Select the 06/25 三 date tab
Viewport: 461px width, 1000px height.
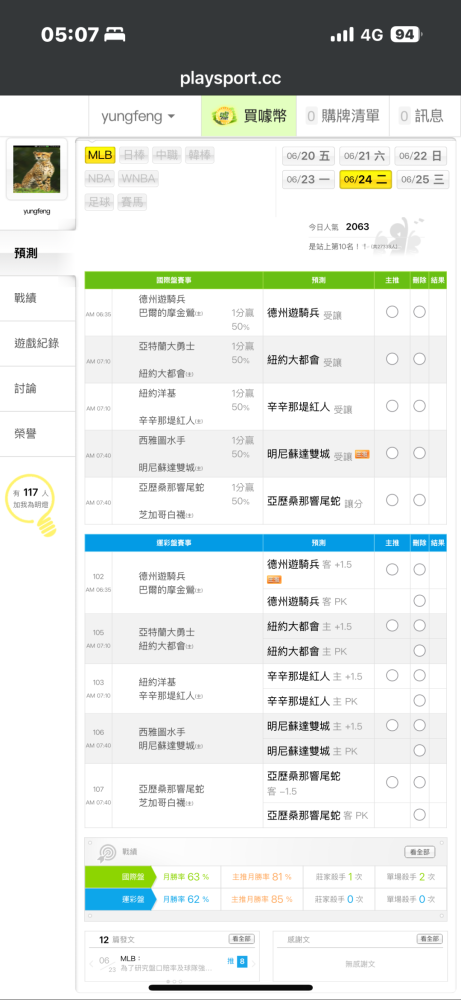pos(421,180)
